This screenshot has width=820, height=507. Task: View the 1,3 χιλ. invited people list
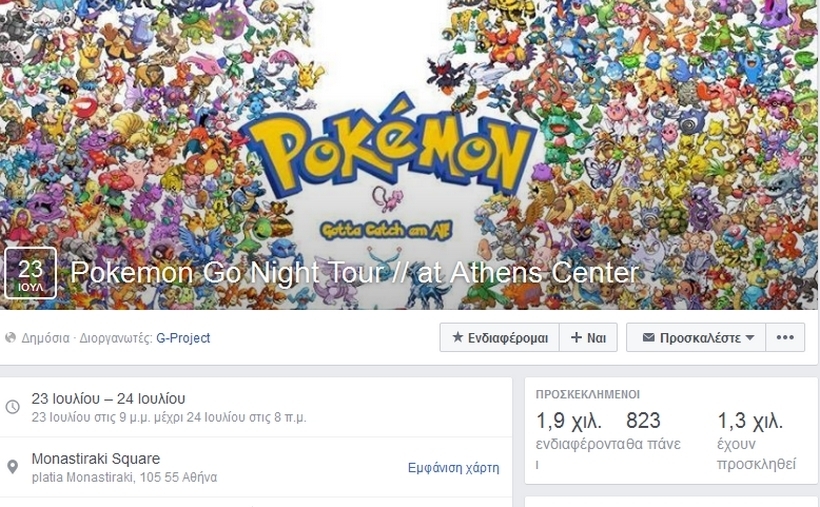click(750, 421)
